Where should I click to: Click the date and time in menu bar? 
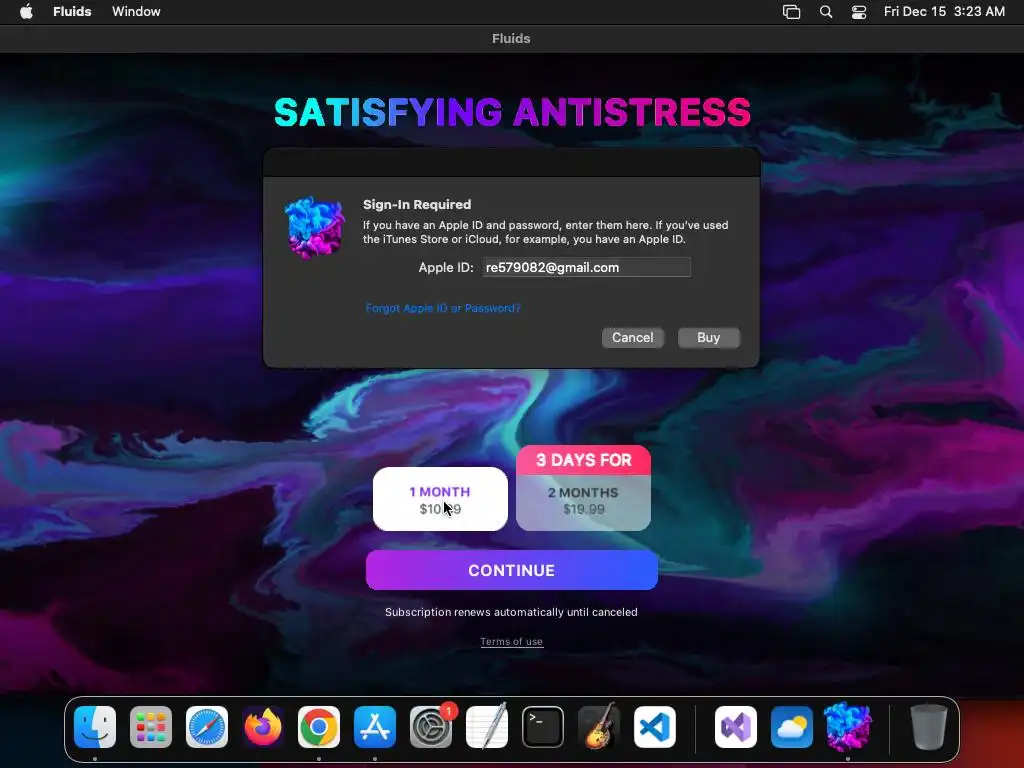(944, 12)
